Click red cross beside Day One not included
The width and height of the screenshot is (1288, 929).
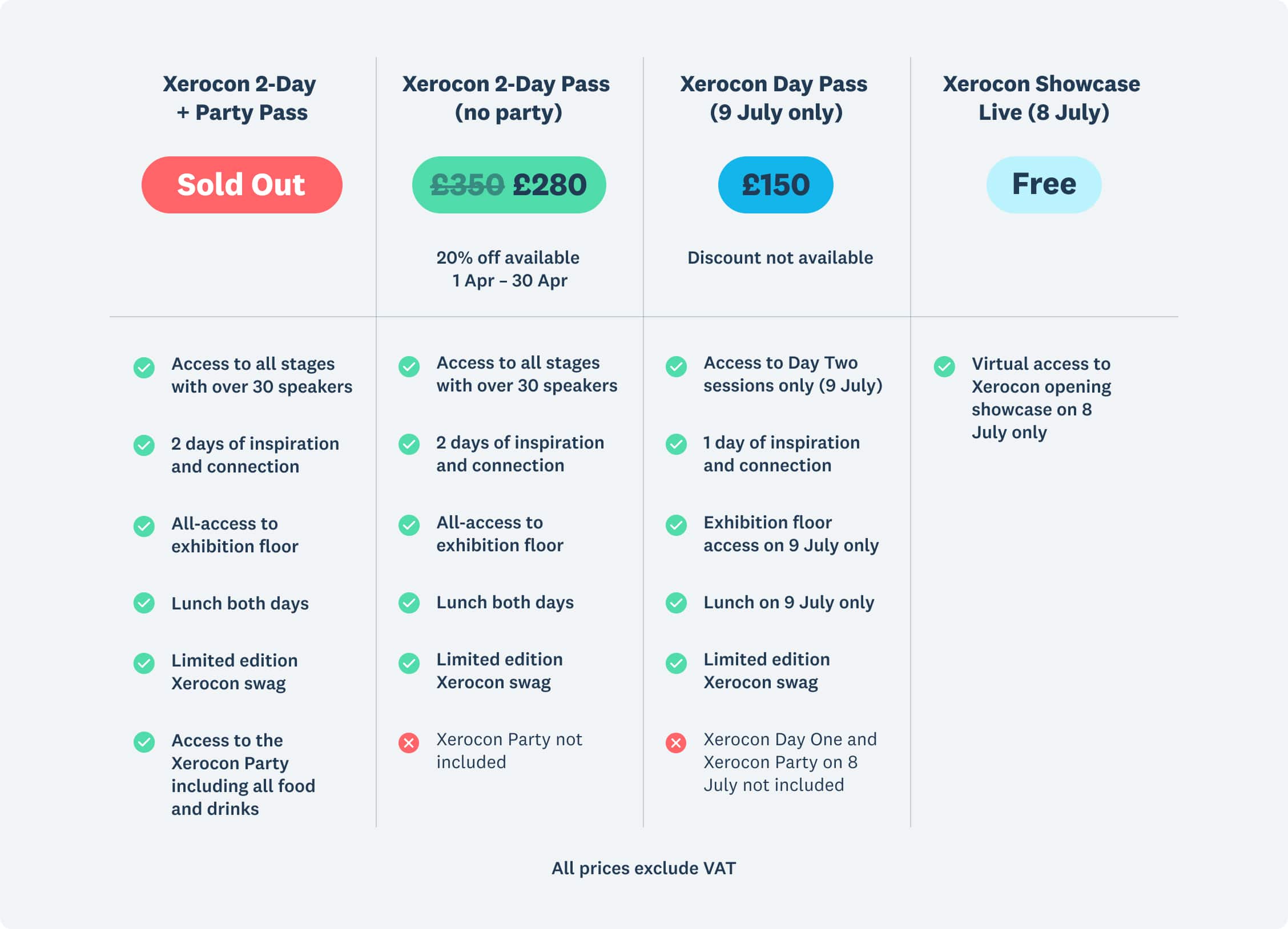point(676,743)
